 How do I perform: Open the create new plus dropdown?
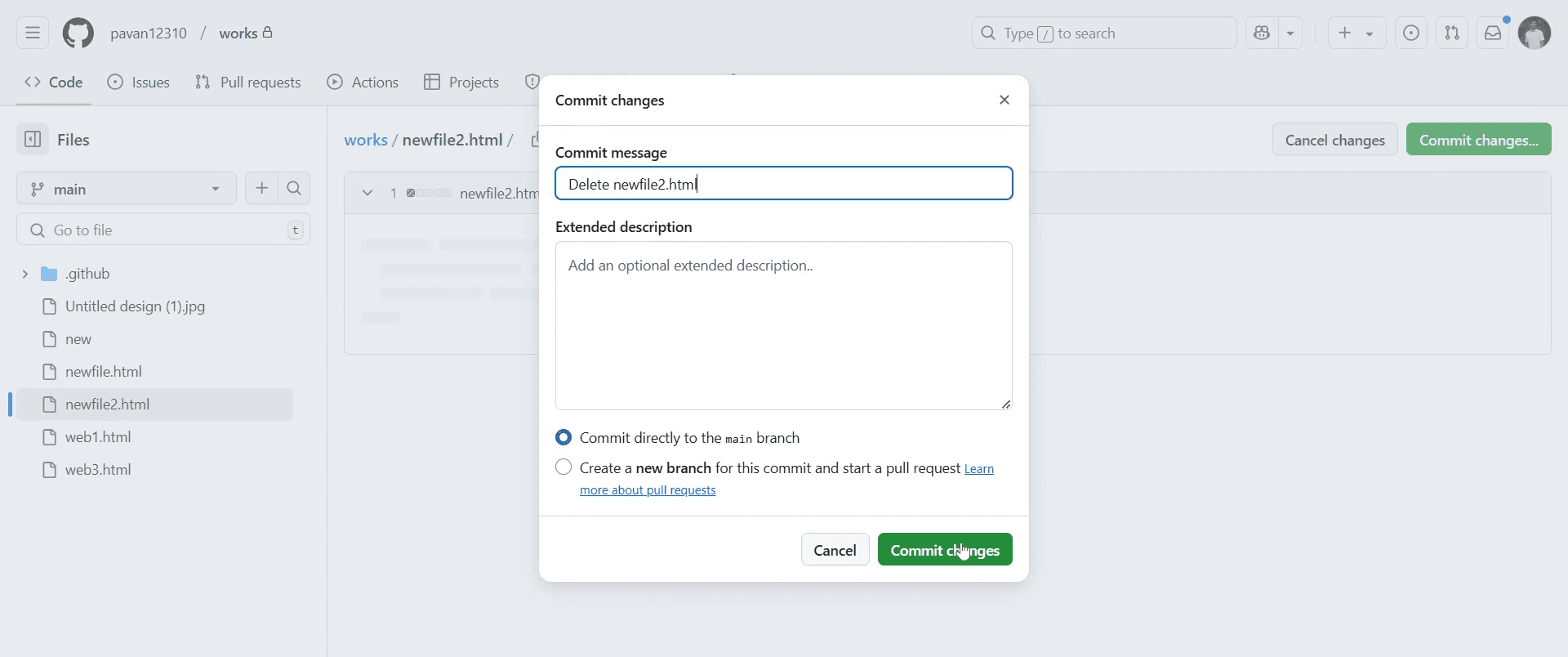1356,34
